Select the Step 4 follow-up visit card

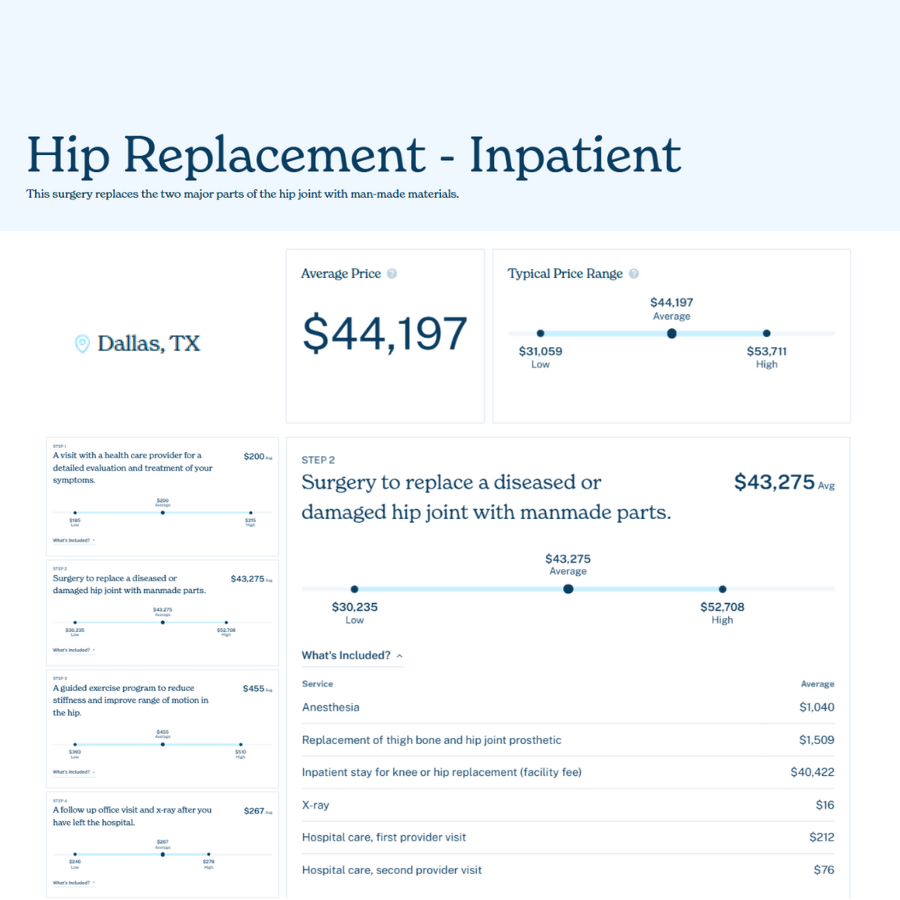tap(162, 845)
